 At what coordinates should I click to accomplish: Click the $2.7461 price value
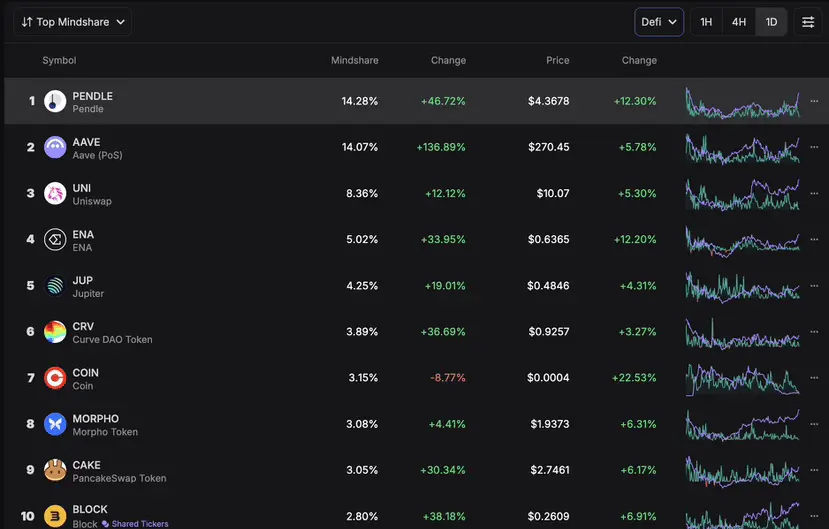point(550,470)
